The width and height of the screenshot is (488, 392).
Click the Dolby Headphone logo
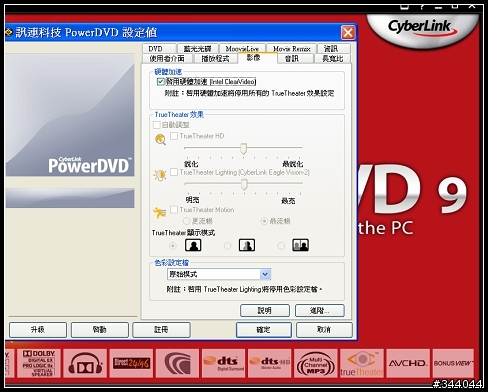(x=85, y=363)
